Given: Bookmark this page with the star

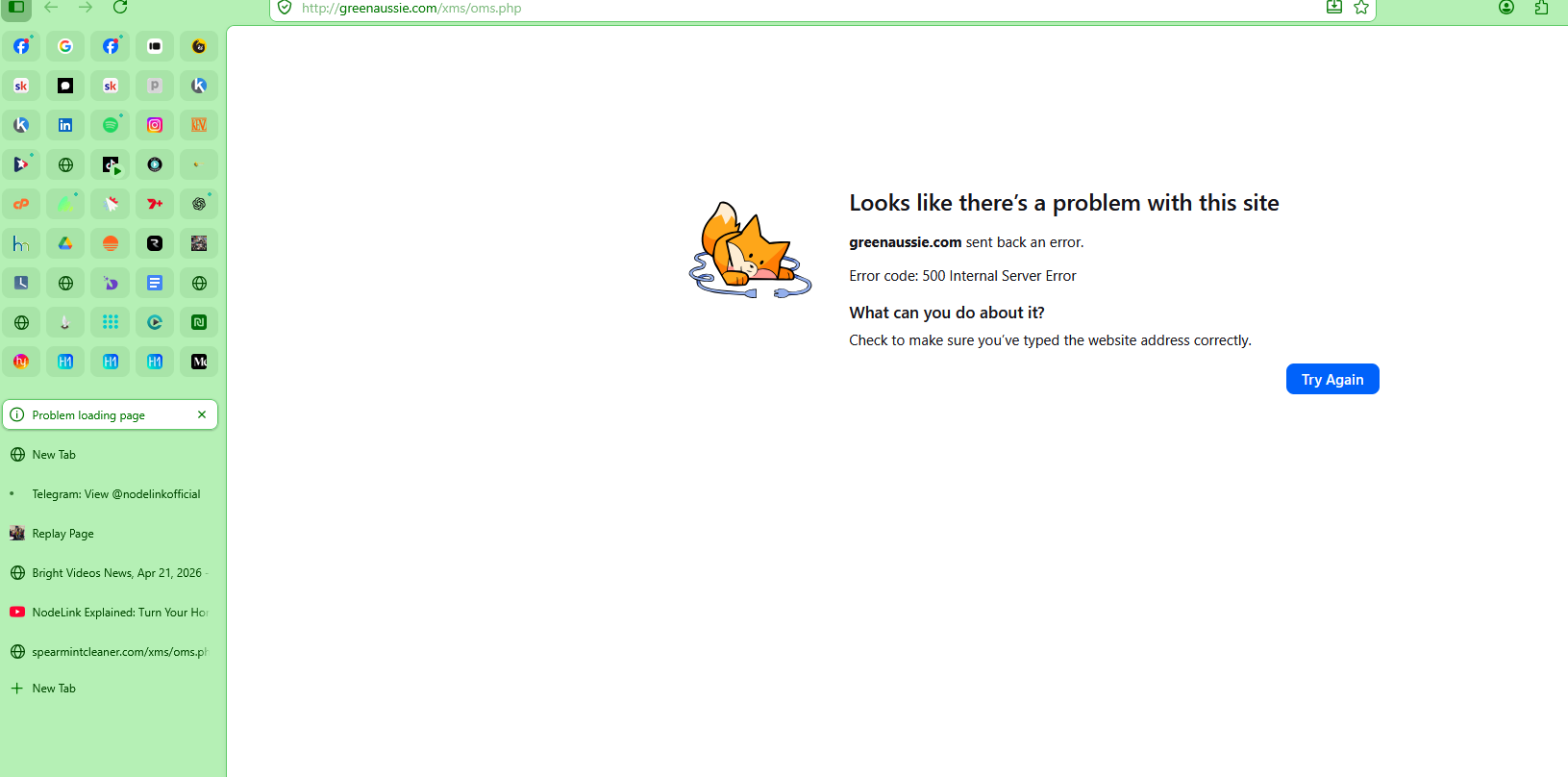Looking at the screenshot, I should click(1361, 8).
